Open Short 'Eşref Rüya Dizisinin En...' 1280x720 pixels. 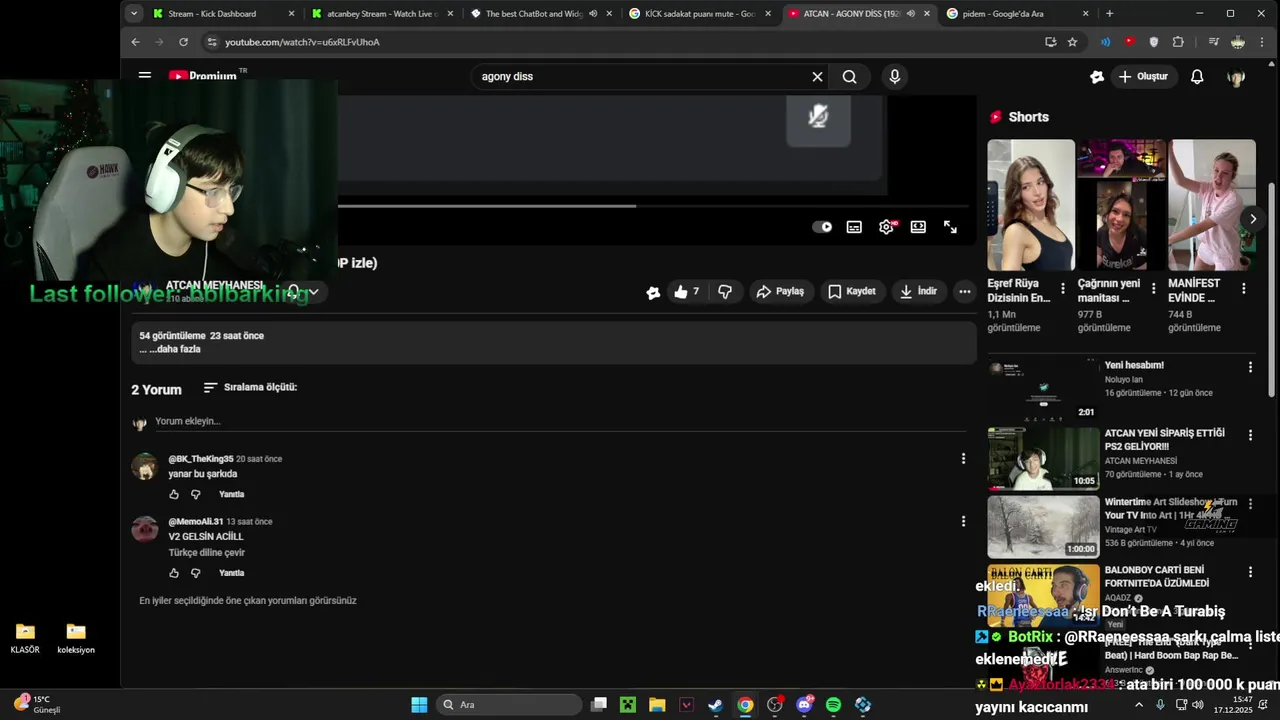pyautogui.click(x=1031, y=205)
